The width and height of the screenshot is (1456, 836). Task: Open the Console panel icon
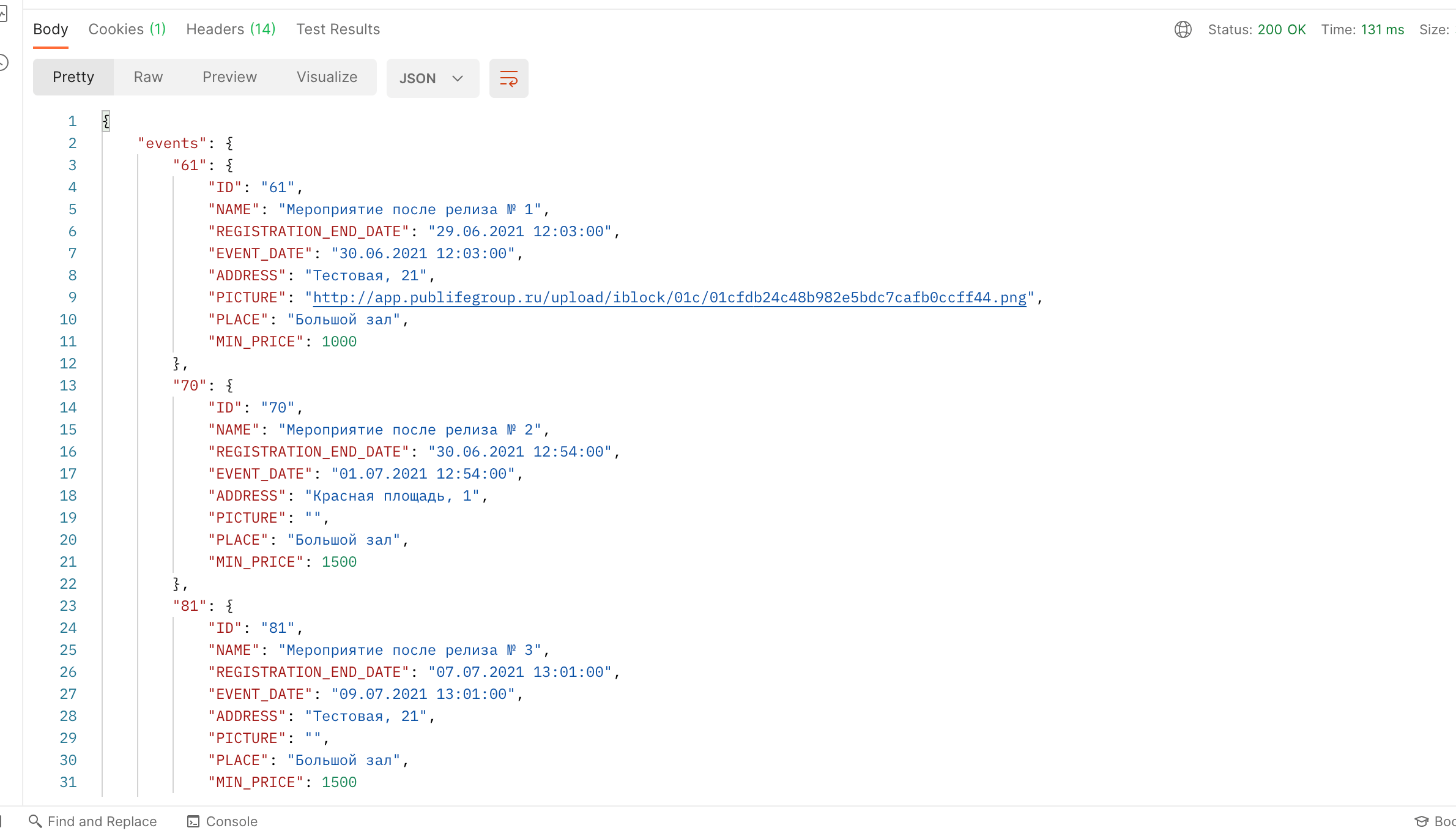[x=193, y=821]
